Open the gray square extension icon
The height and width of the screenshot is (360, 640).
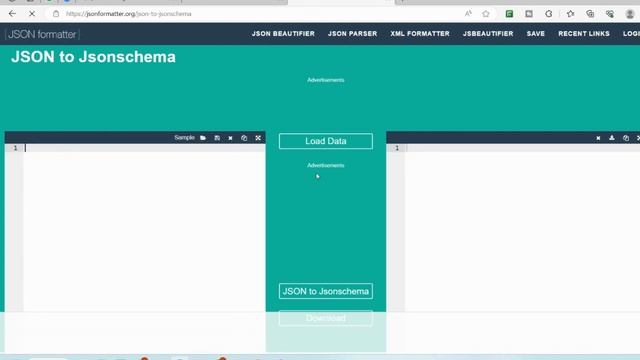(x=529, y=14)
